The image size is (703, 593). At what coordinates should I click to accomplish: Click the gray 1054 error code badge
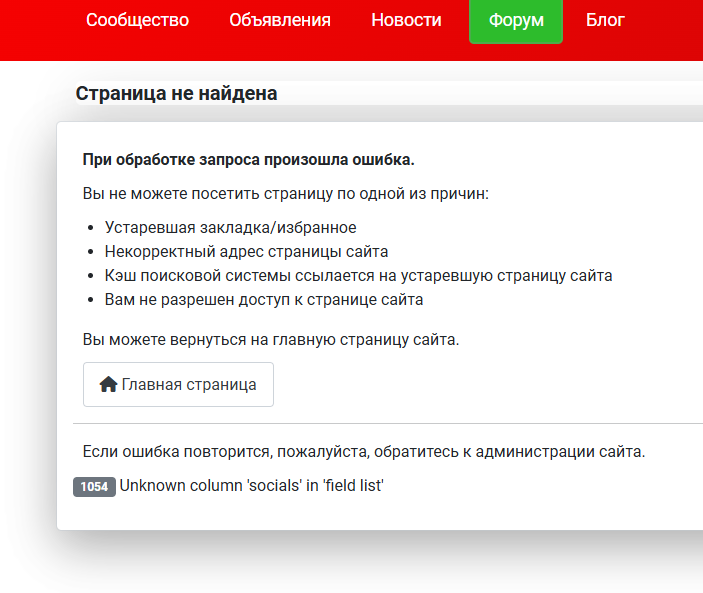click(x=94, y=487)
